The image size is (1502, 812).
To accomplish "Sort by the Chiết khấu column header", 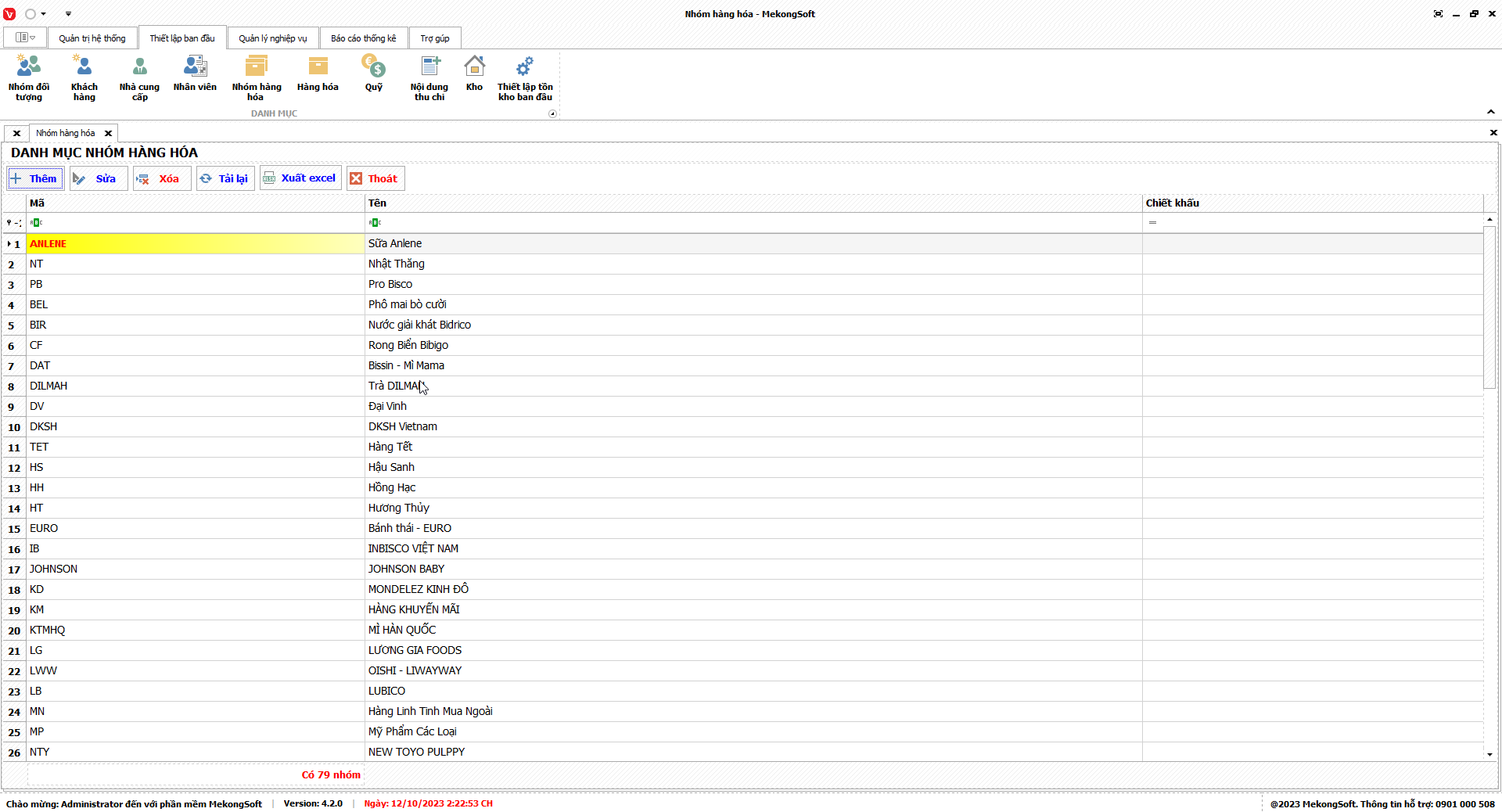I will point(1313,203).
